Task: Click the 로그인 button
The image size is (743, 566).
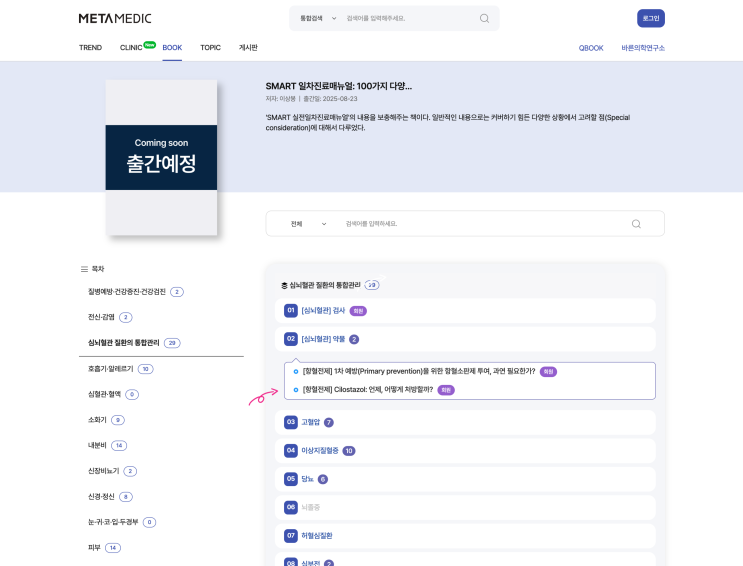Action: [651, 18]
